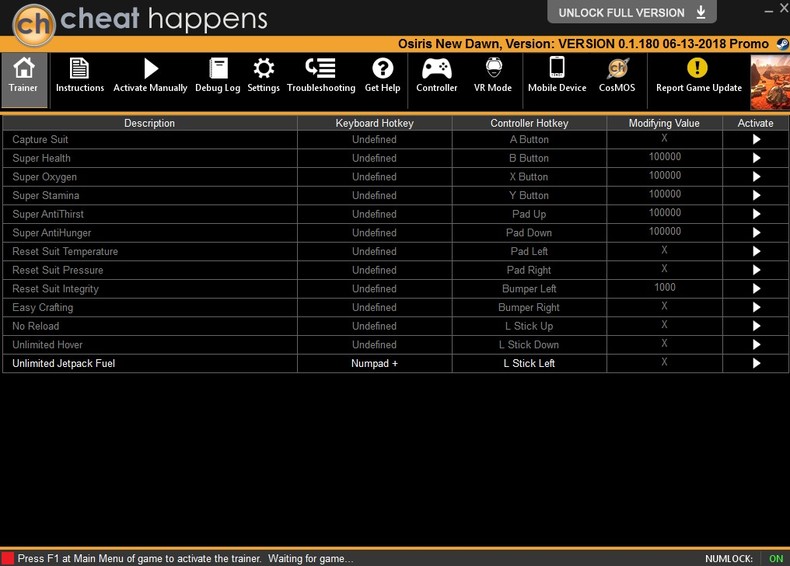Click the B Button controller hotkey
This screenshot has width=790, height=566.
[529, 158]
